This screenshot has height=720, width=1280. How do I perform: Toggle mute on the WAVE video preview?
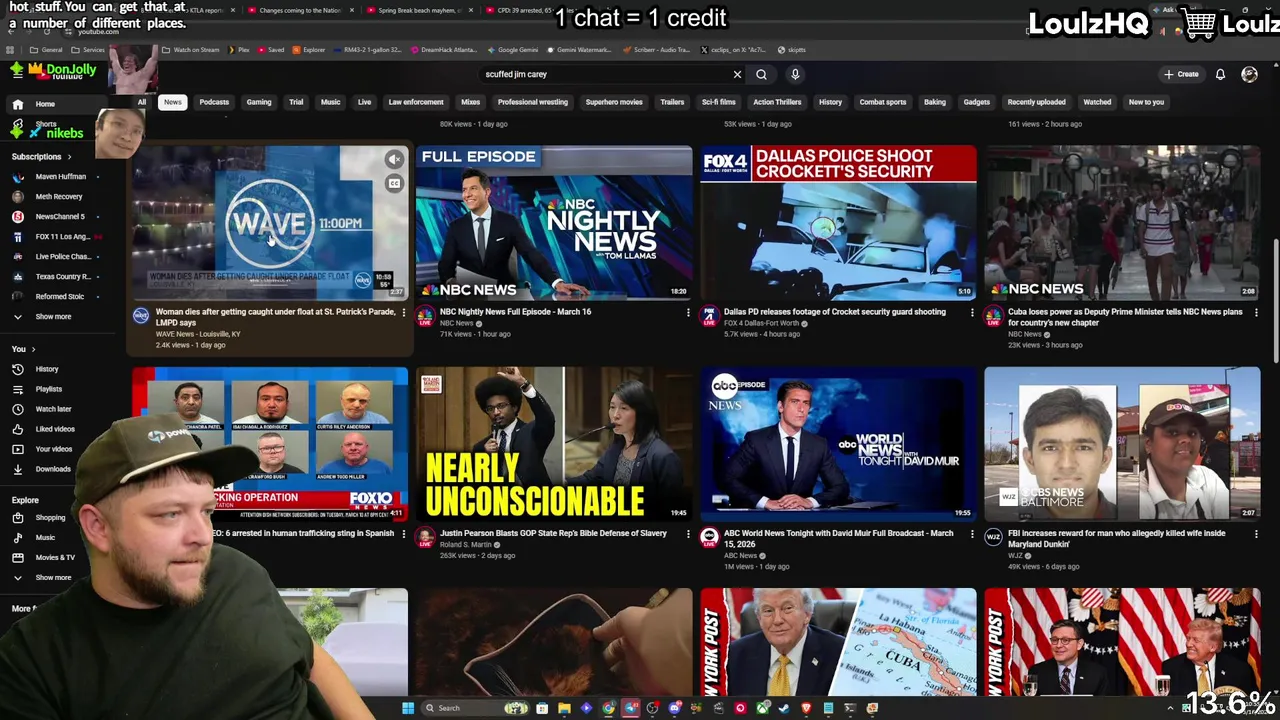394,159
